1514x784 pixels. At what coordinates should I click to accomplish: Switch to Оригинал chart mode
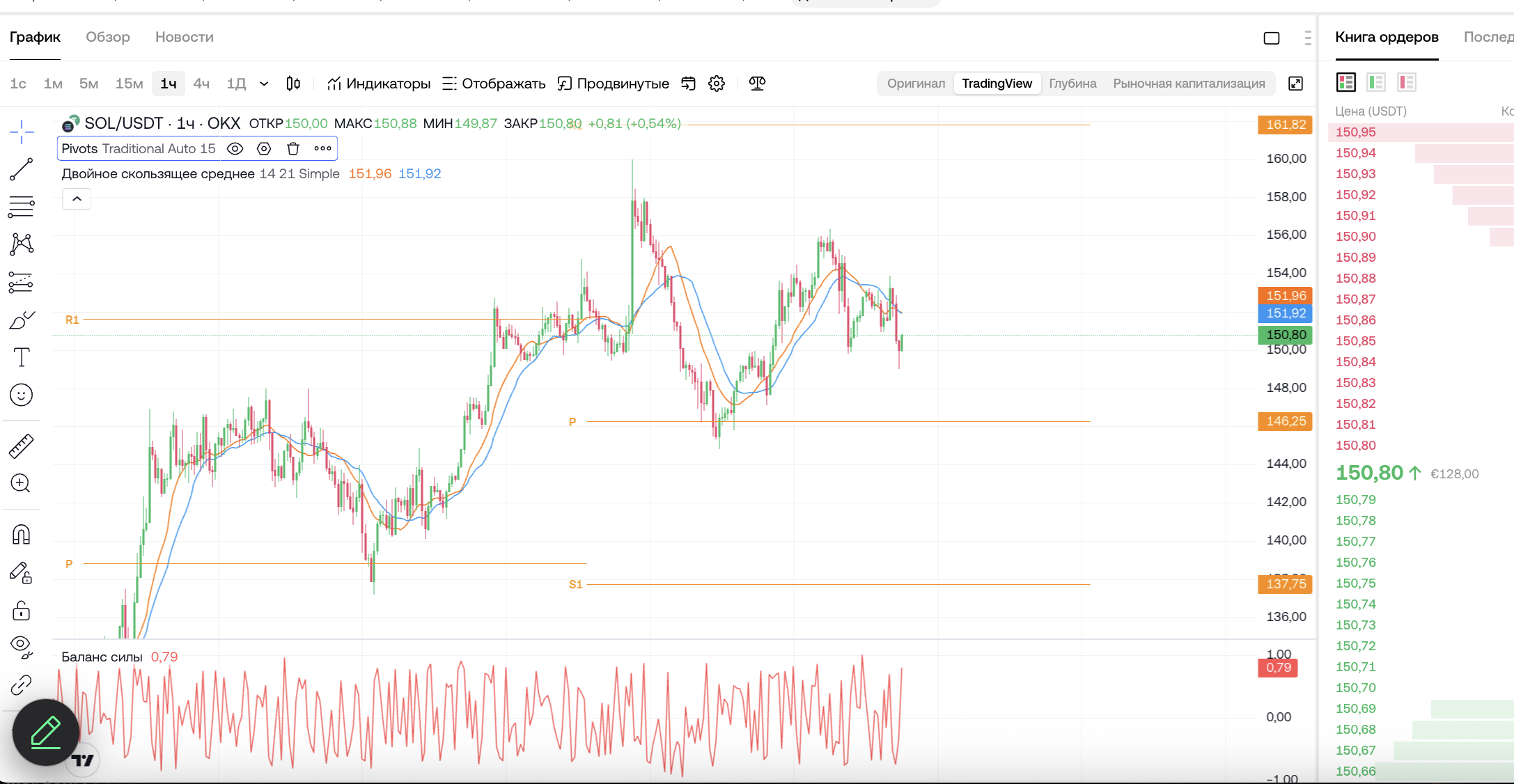916,84
